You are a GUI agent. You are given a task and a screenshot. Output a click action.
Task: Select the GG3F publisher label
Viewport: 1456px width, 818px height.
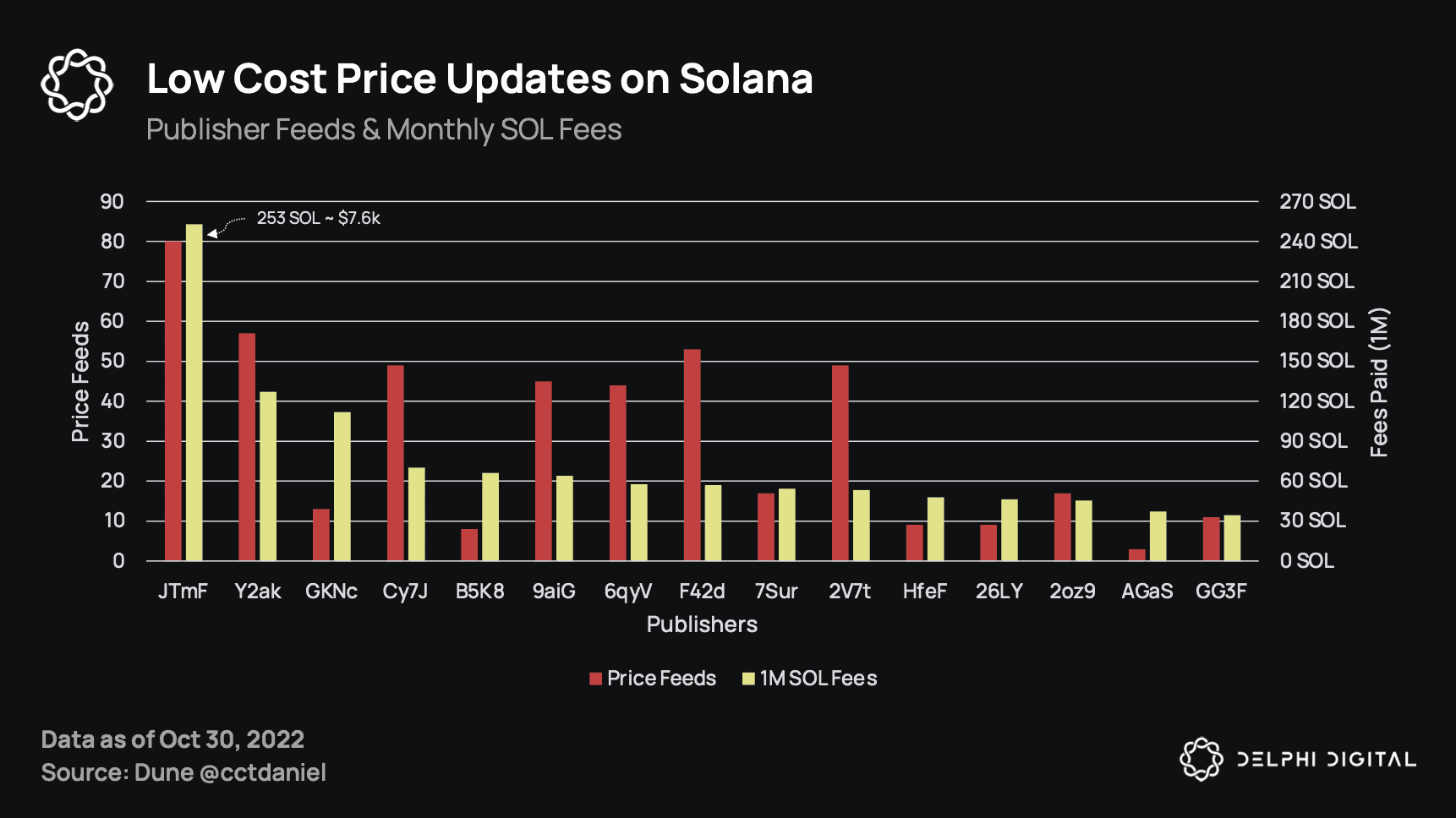click(x=1221, y=591)
